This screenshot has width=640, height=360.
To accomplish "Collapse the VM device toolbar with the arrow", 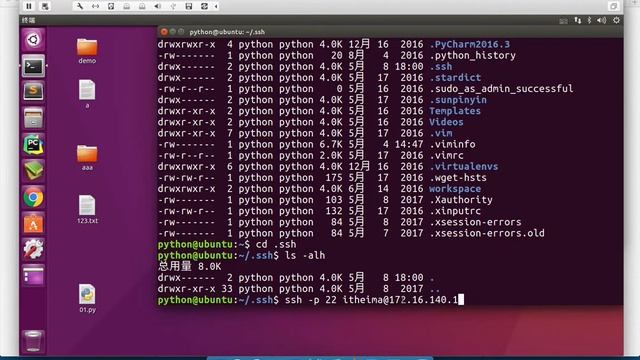I will tap(216, 6).
